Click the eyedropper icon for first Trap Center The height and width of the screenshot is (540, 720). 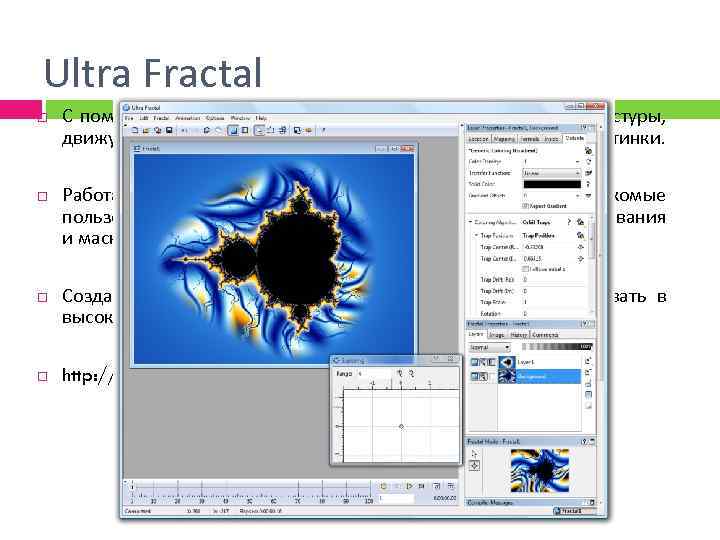coord(580,247)
